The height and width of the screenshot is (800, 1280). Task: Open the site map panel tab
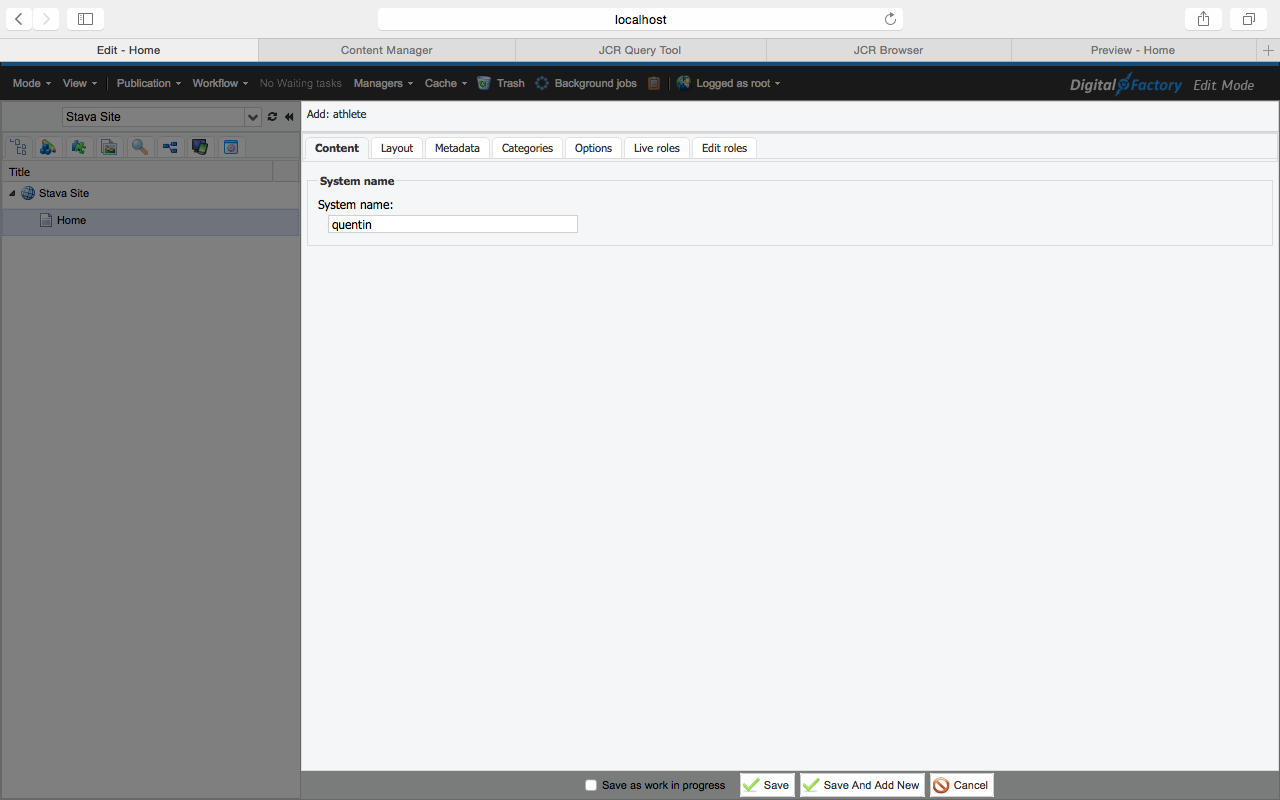point(170,147)
